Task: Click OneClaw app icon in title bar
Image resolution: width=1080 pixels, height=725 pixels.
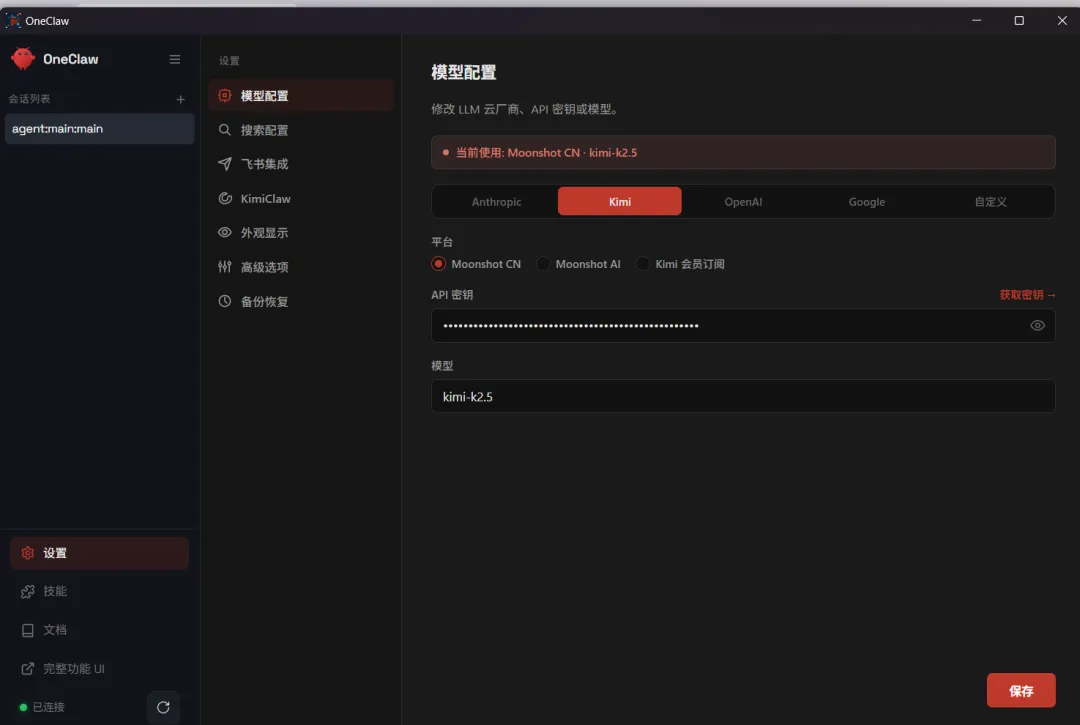Action: pos(12,21)
